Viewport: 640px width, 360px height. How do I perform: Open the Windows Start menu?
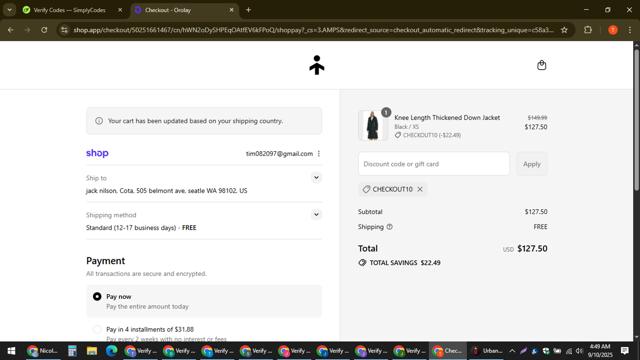point(11,351)
